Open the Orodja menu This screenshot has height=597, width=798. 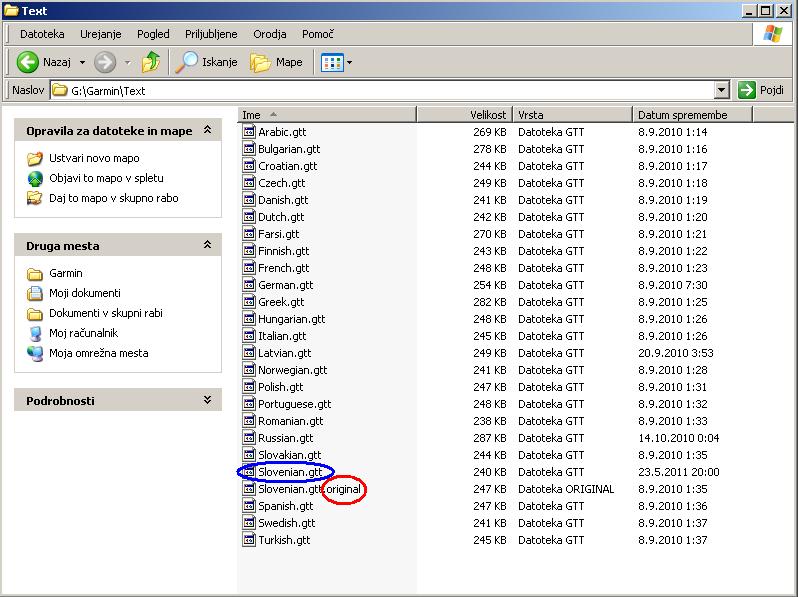point(270,34)
